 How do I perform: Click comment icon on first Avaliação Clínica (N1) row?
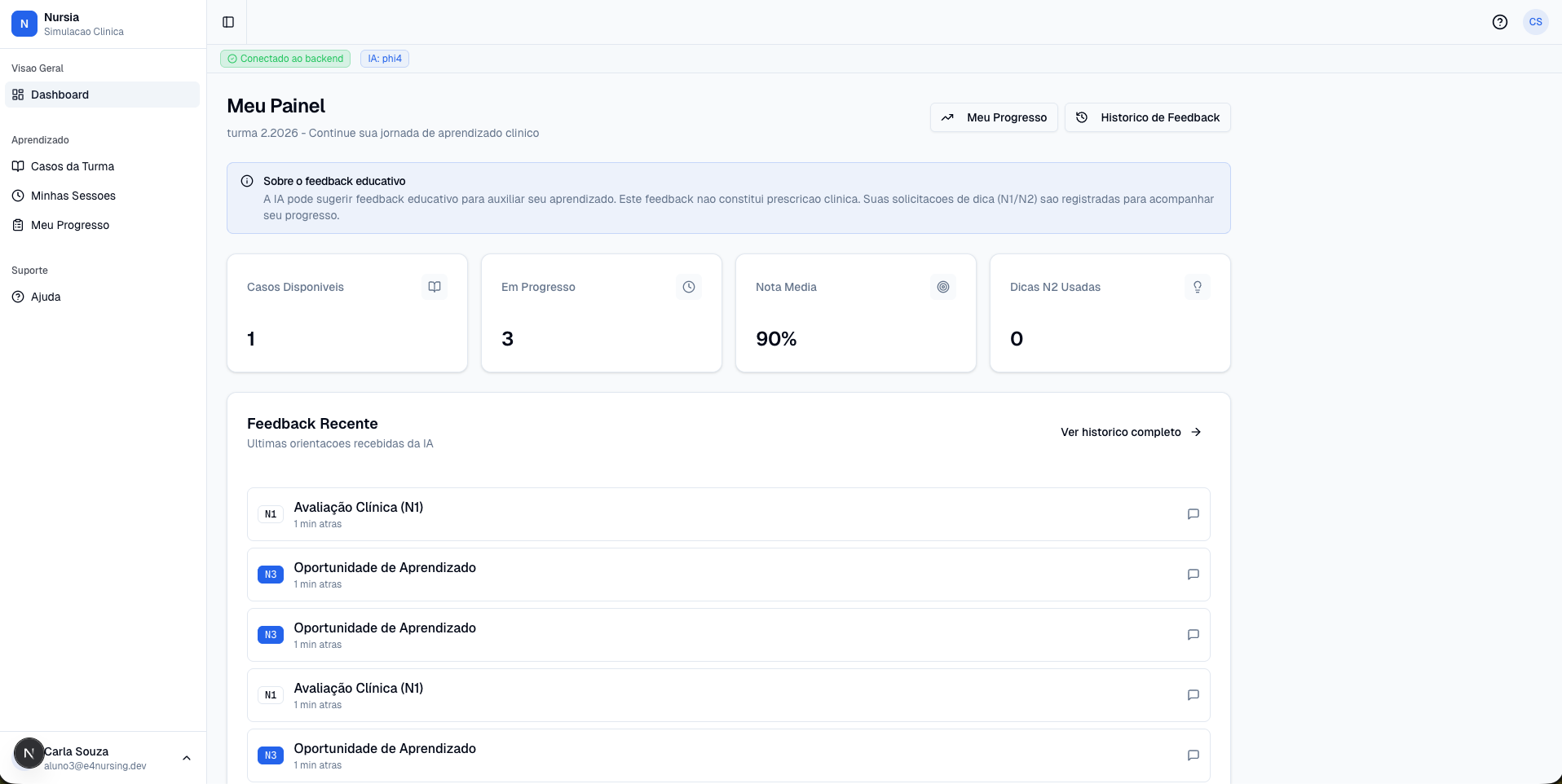pyautogui.click(x=1194, y=514)
